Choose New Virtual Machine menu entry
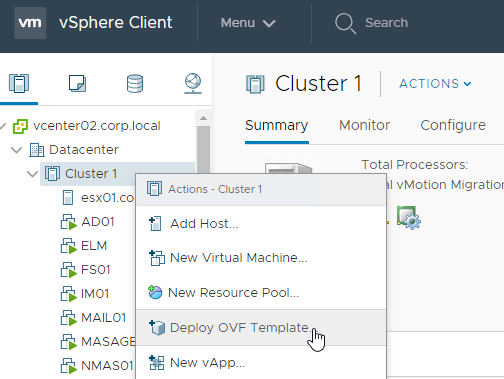This screenshot has width=504, height=379. coord(261,258)
